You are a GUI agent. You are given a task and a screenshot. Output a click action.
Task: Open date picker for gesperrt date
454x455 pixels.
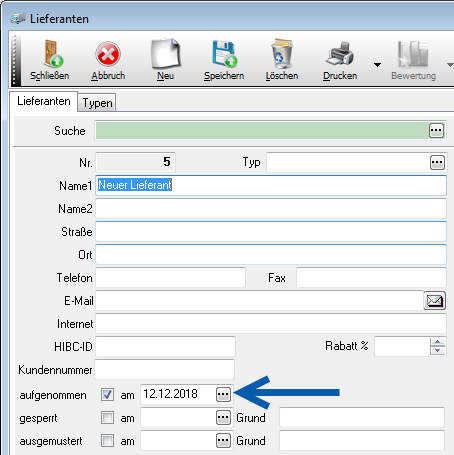pyautogui.click(x=223, y=418)
